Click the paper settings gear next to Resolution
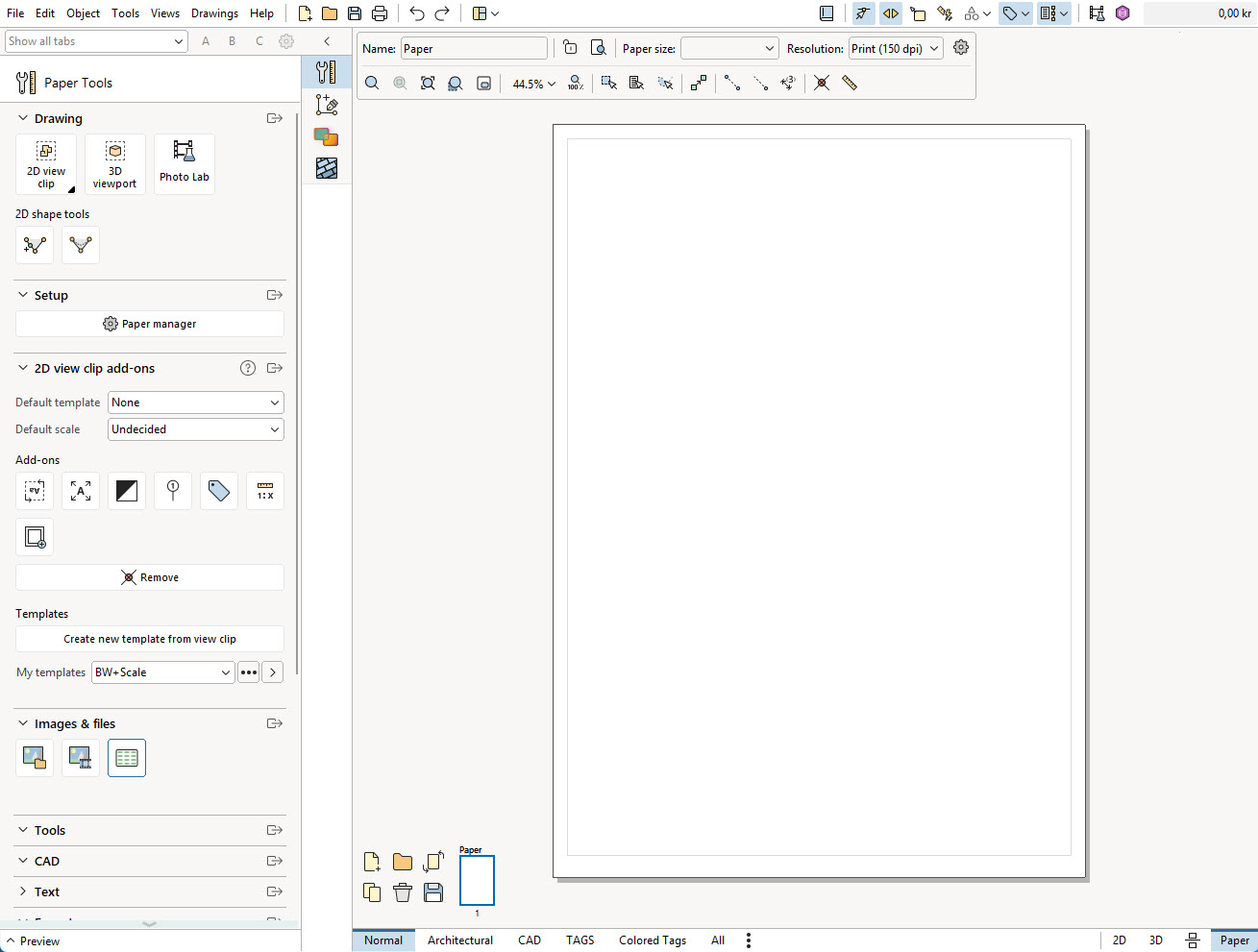Screen dimensions: 1258x952 point(961,48)
